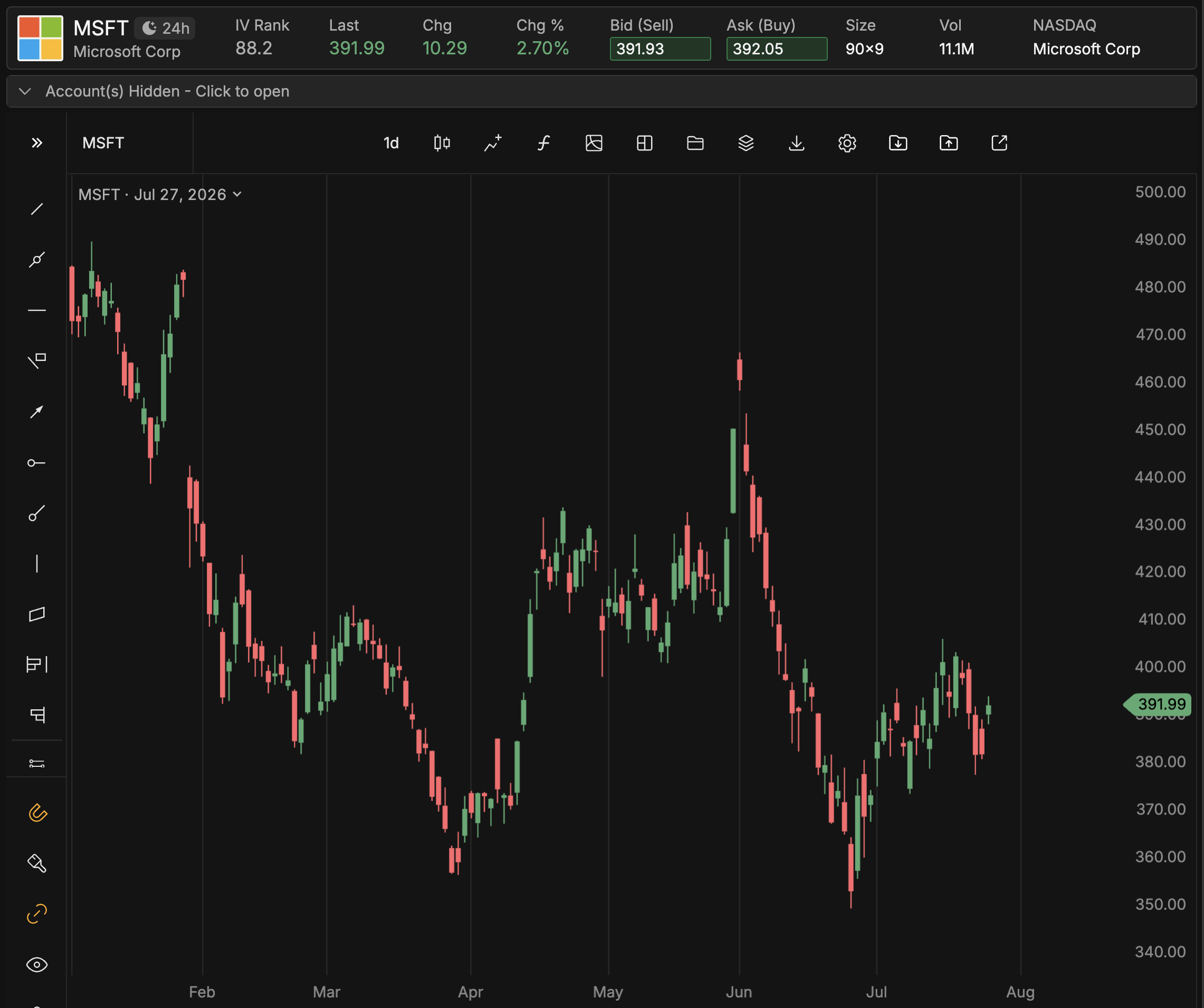Select the arrow drawing tool

click(37, 412)
